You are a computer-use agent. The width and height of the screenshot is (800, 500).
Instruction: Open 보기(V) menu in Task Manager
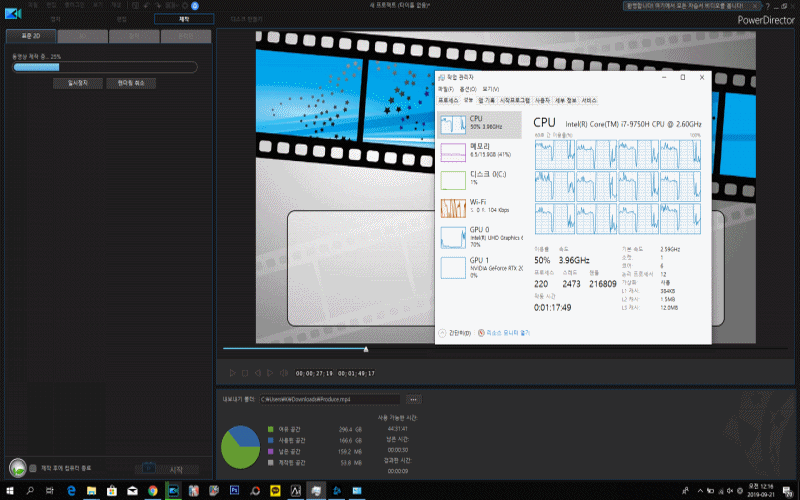tap(491, 89)
